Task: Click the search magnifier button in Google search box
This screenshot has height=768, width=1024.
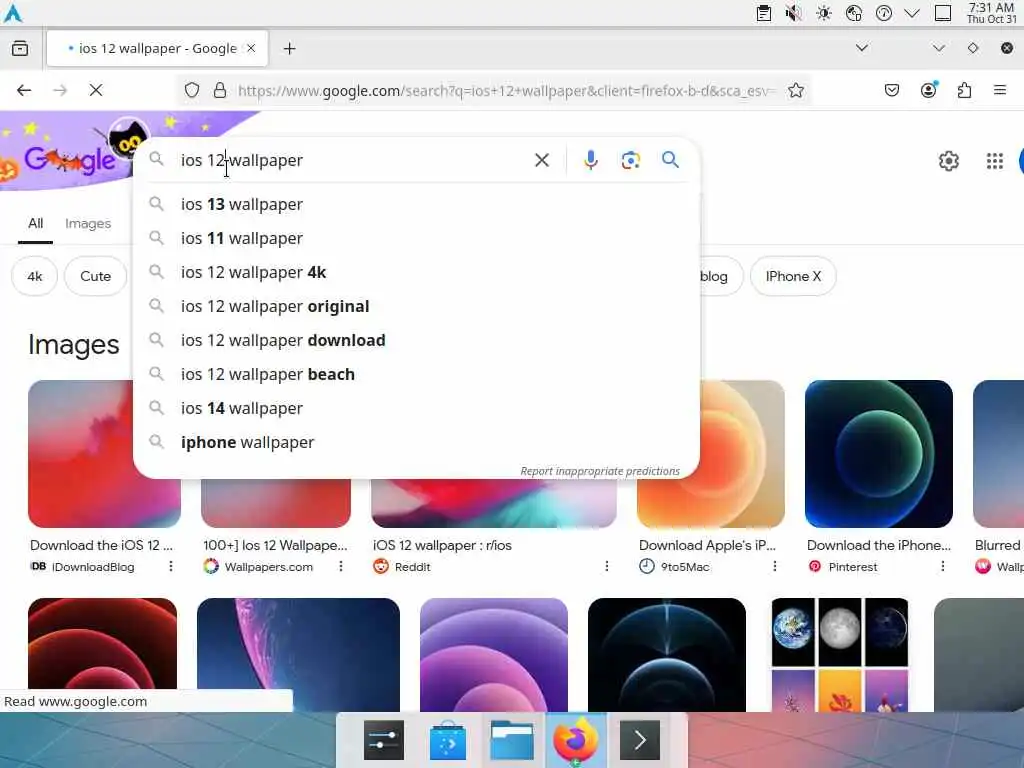Action: pyautogui.click(x=670, y=160)
